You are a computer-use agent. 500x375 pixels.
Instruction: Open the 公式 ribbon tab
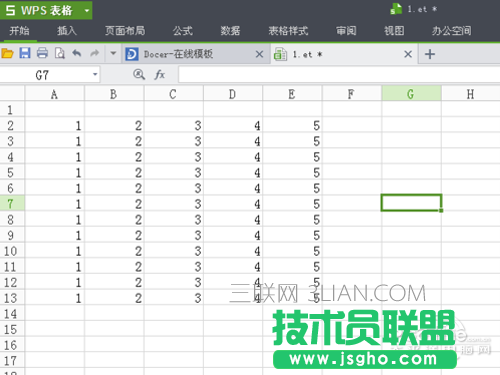183,31
